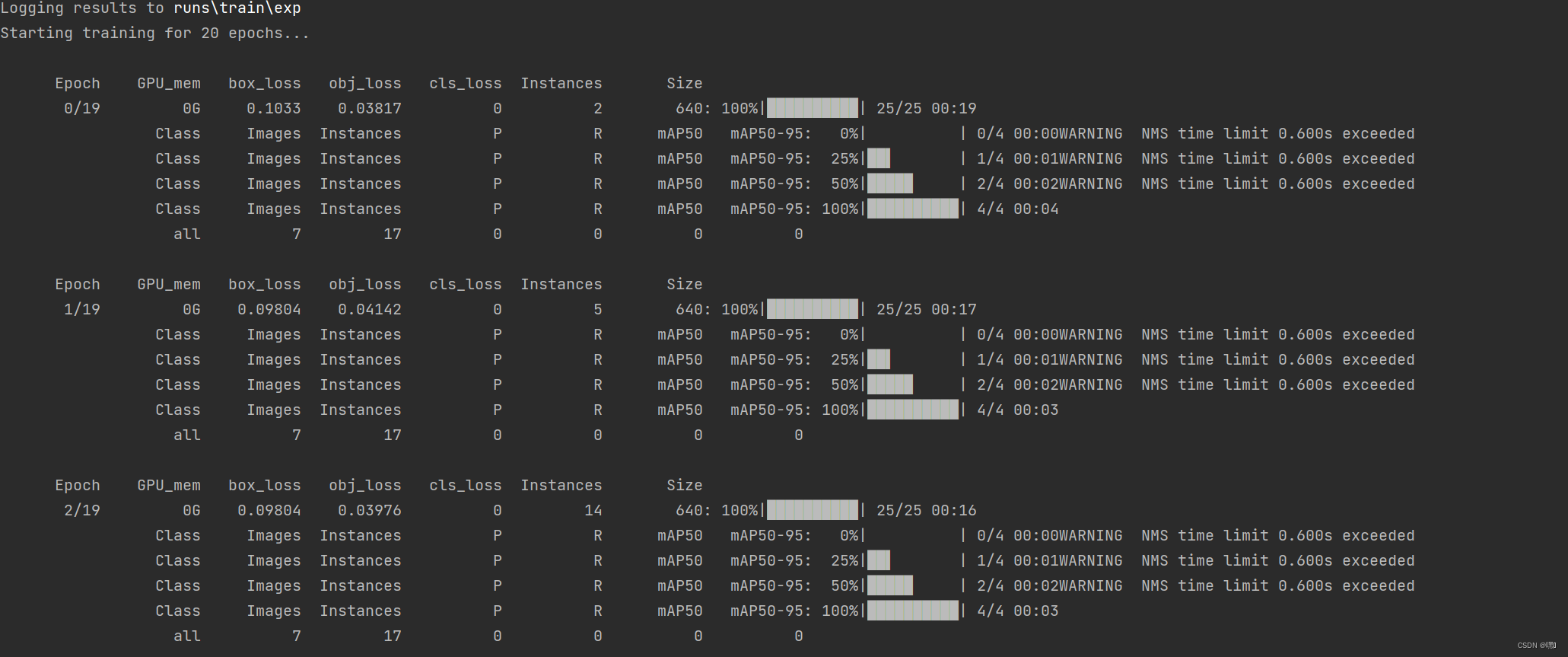Select the epoch counter 1/19

pos(82,310)
